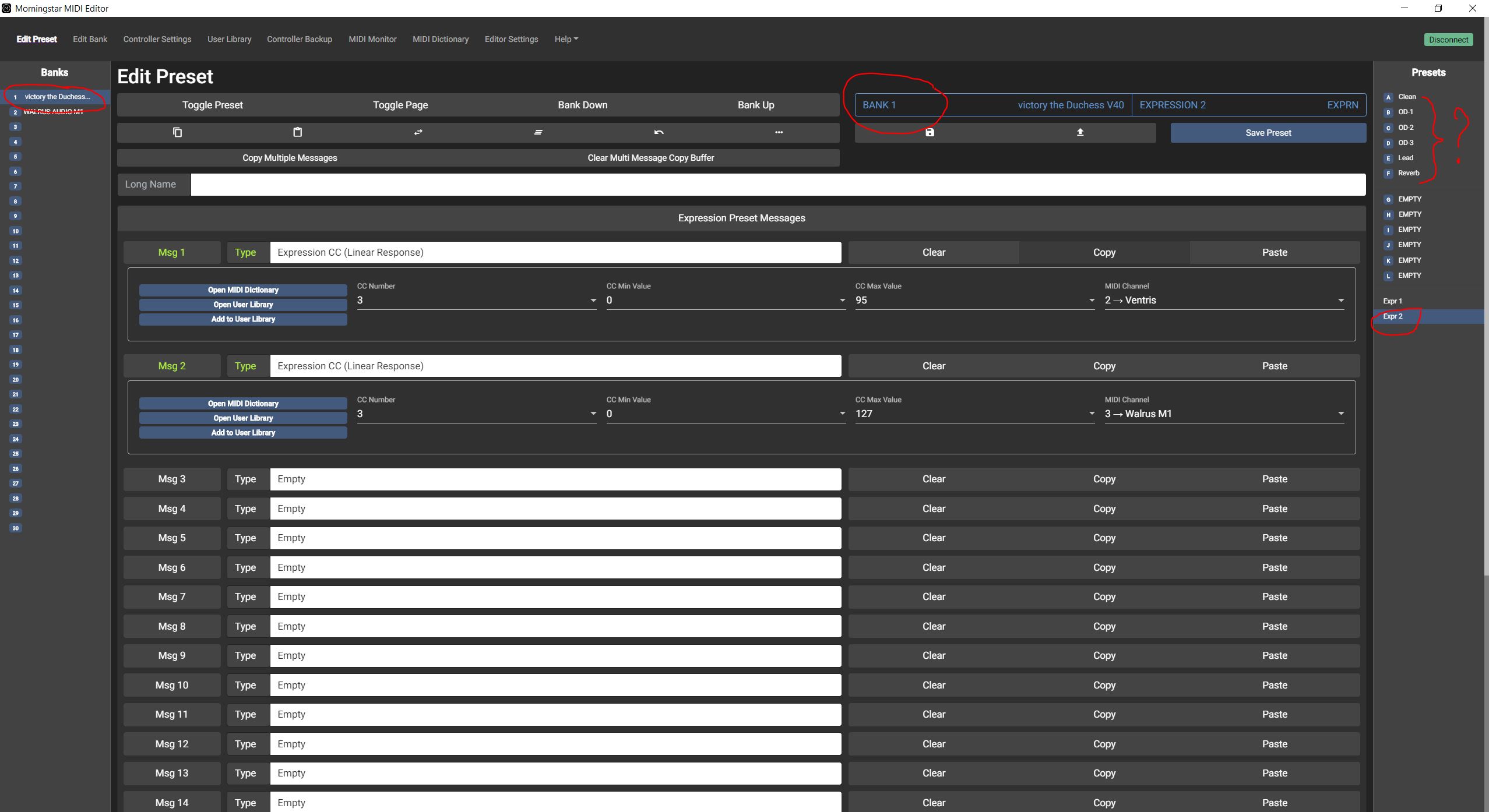The width and height of the screenshot is (1489, 812).
Task: Open Msg 2 CC Number dropdown
Action: [x=476, y=414]
